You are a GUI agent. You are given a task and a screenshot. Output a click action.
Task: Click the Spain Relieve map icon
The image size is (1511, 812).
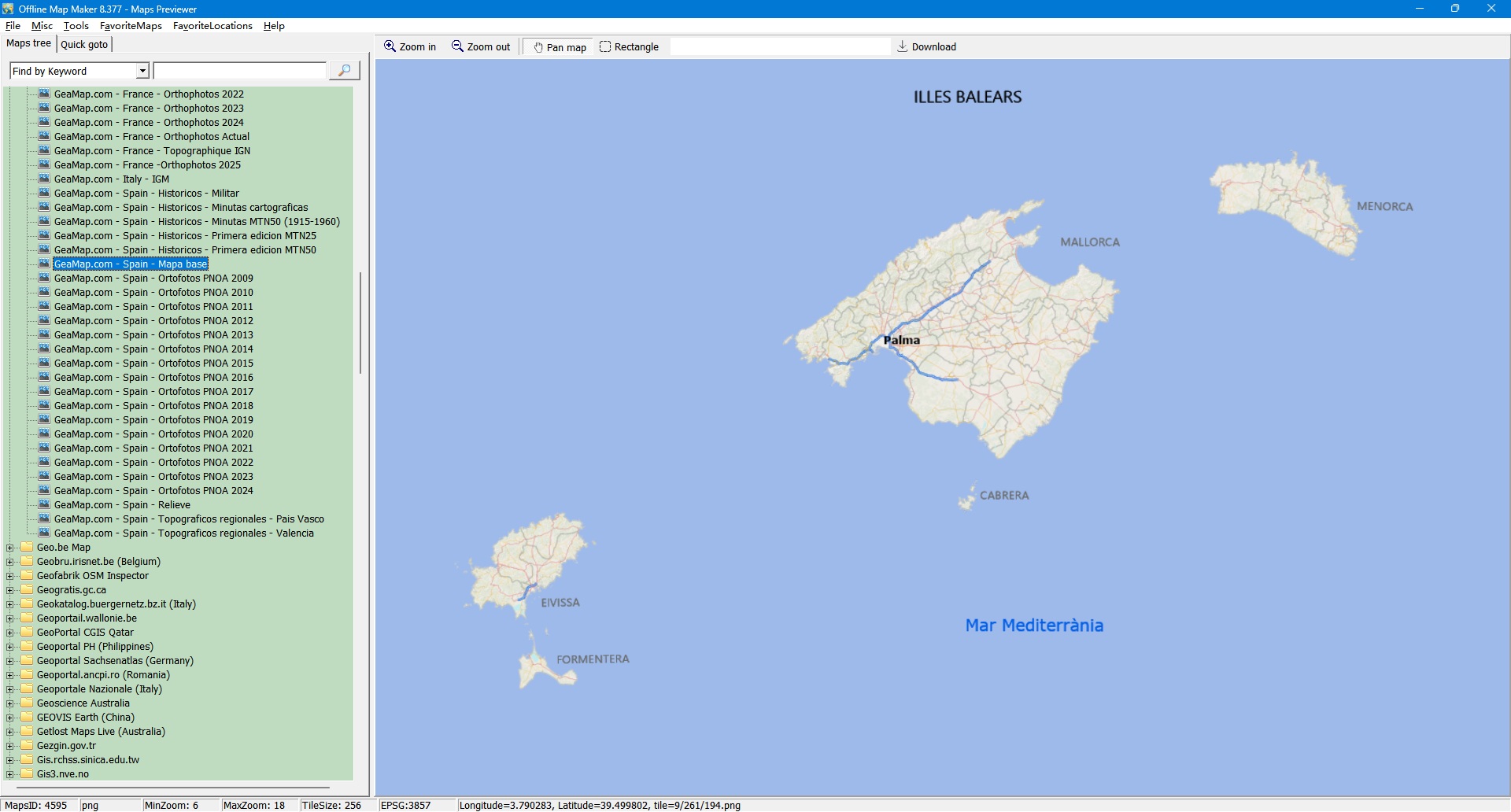click(x=45, y=504)
